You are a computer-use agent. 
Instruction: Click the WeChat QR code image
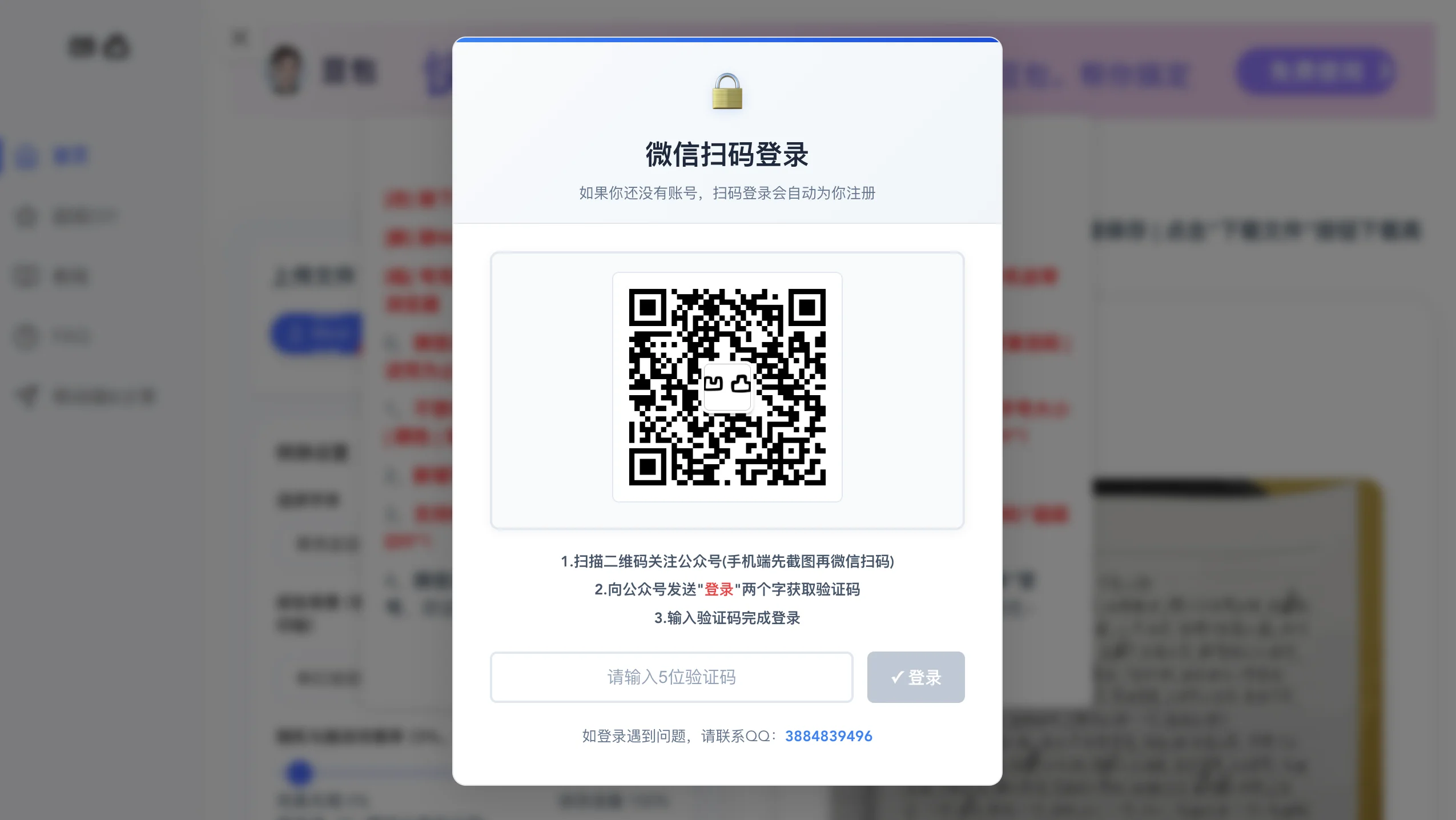coord(727,387)
